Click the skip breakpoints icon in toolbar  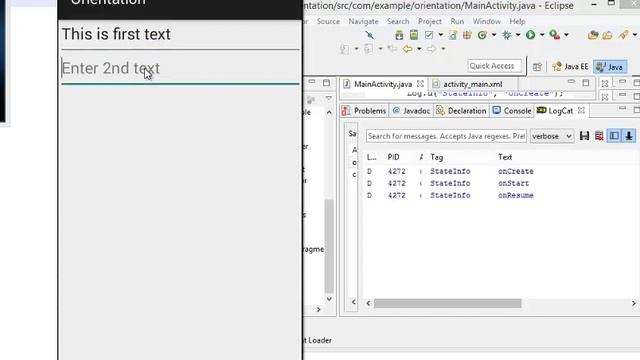(x=369, y=35)
